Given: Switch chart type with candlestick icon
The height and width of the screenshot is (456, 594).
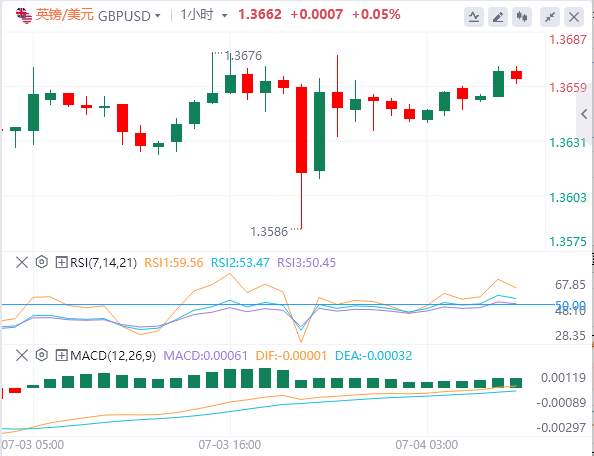Looking at the screenshot, I should pyautogui.click(x=522, y=17).
